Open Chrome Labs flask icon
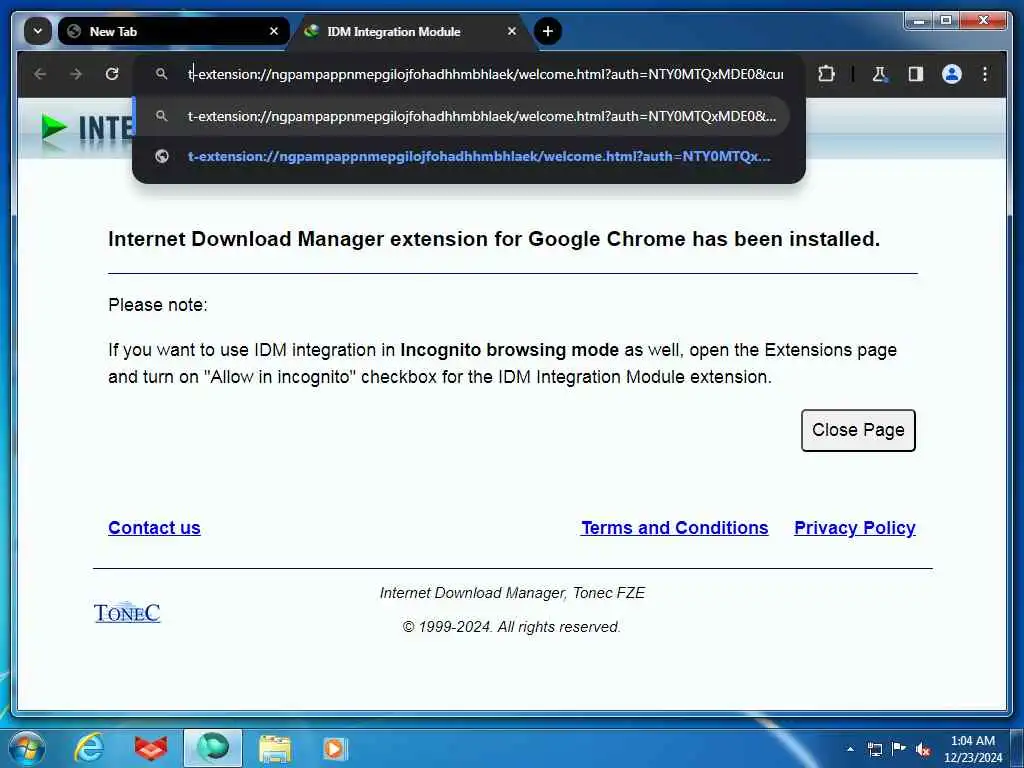The height and width of the screenshot is (768, 1024). point(880,74)
